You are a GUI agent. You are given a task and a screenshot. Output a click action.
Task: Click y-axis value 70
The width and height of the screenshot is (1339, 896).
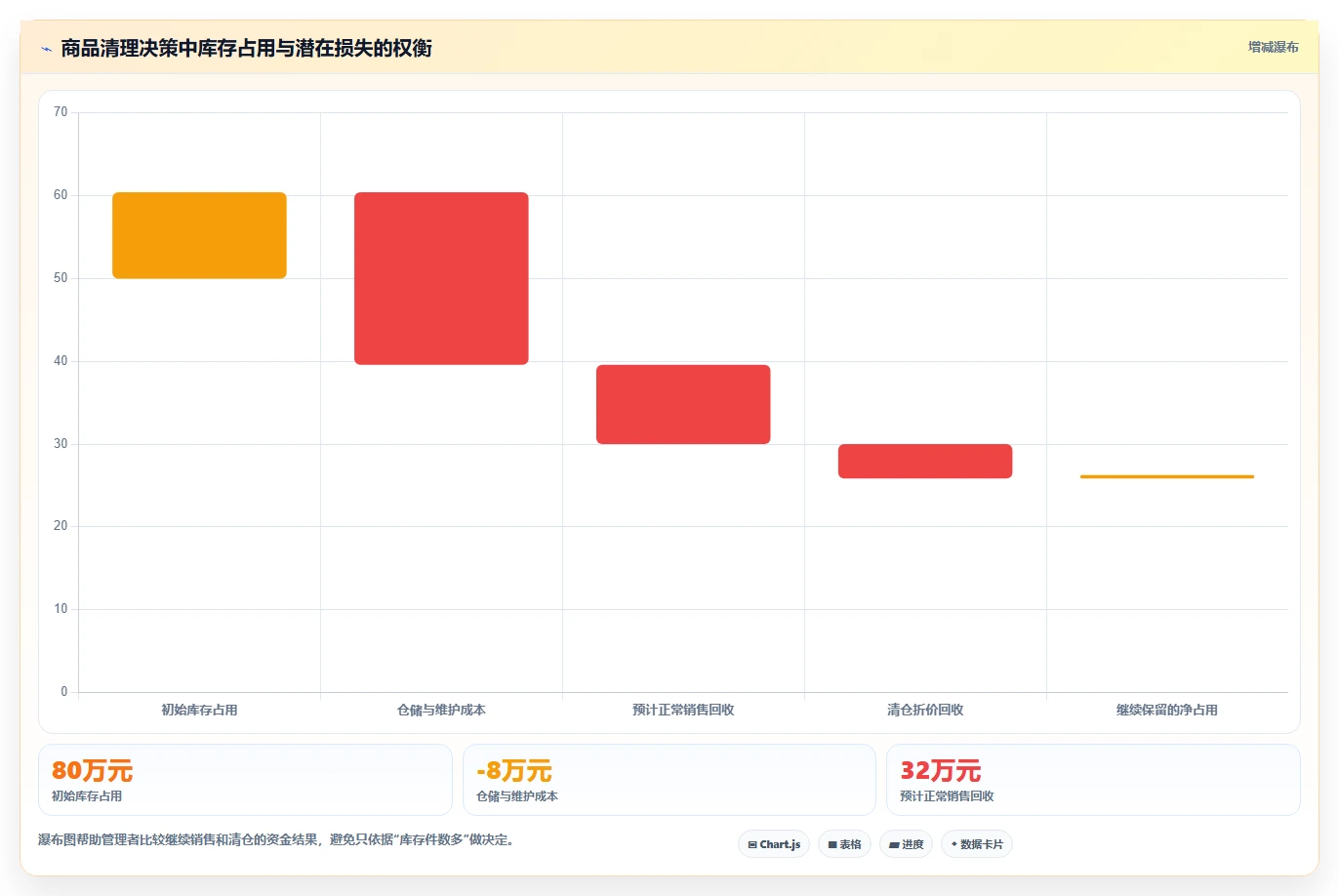[x=61, y=112]
